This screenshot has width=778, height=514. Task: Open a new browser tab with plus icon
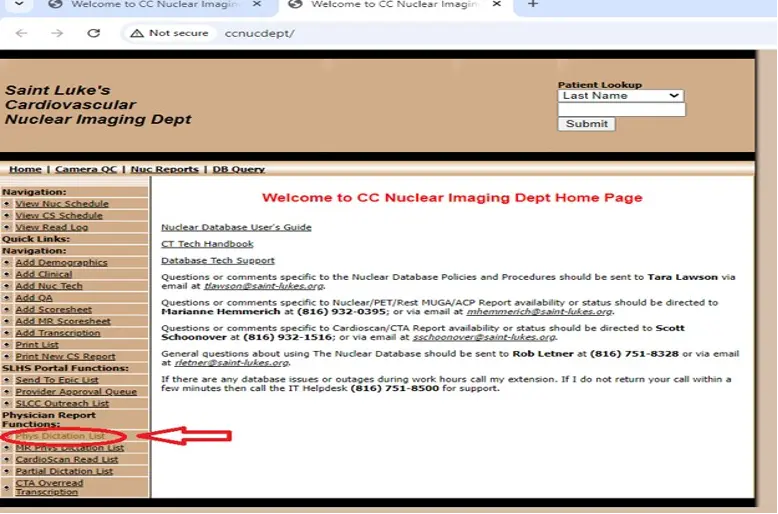[532, 5]
